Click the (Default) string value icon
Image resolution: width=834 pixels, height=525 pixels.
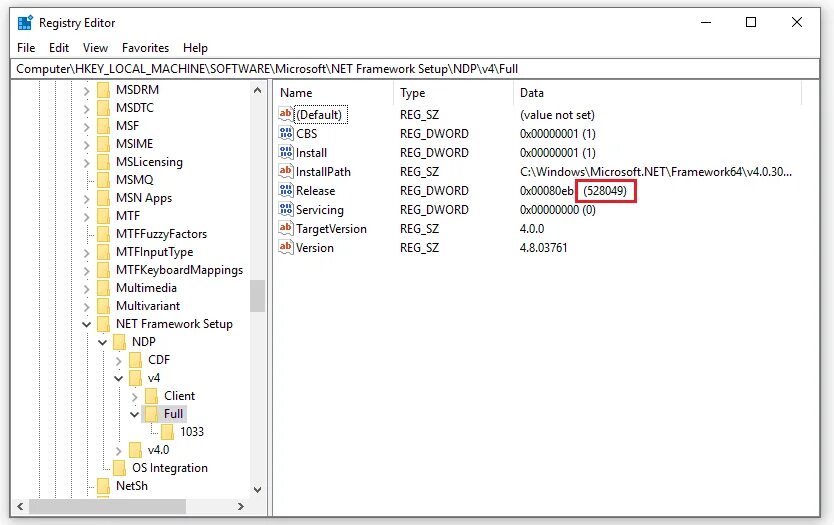pos(286,114)
